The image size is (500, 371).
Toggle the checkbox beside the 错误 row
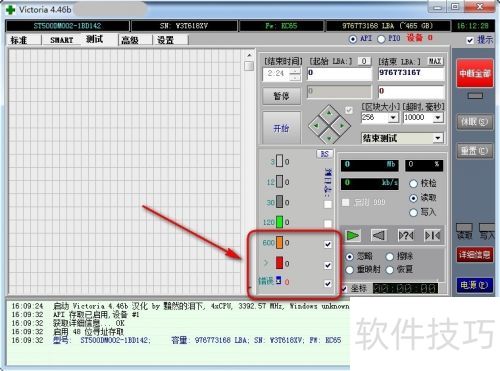tap(328, 284)
